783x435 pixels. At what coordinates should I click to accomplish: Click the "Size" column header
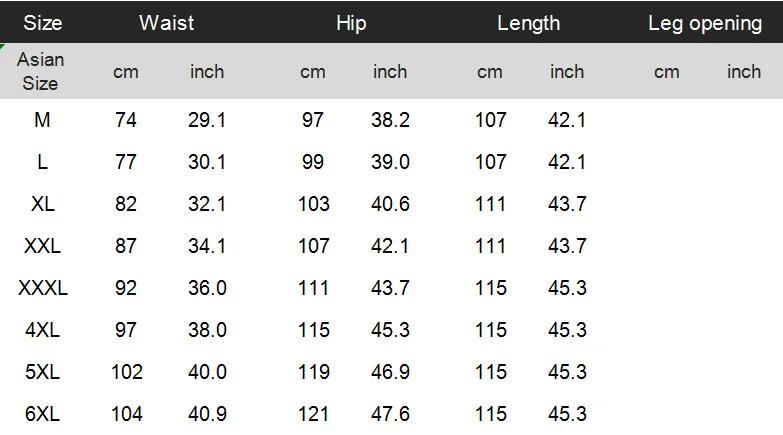pos(43,23)
